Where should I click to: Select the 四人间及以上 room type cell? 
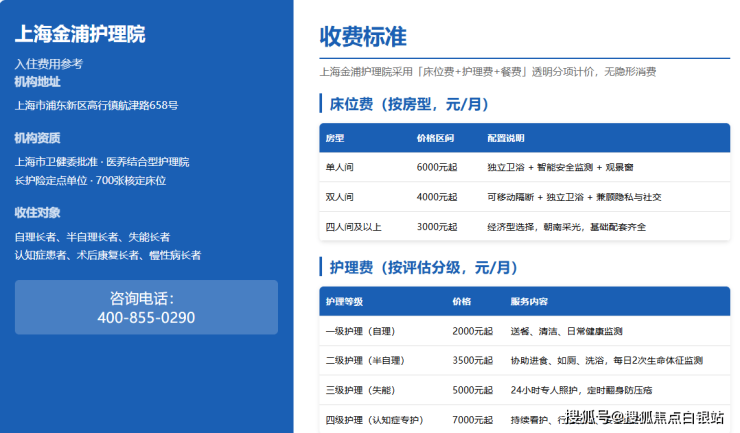pyautogui.click(x=353, y=227)
